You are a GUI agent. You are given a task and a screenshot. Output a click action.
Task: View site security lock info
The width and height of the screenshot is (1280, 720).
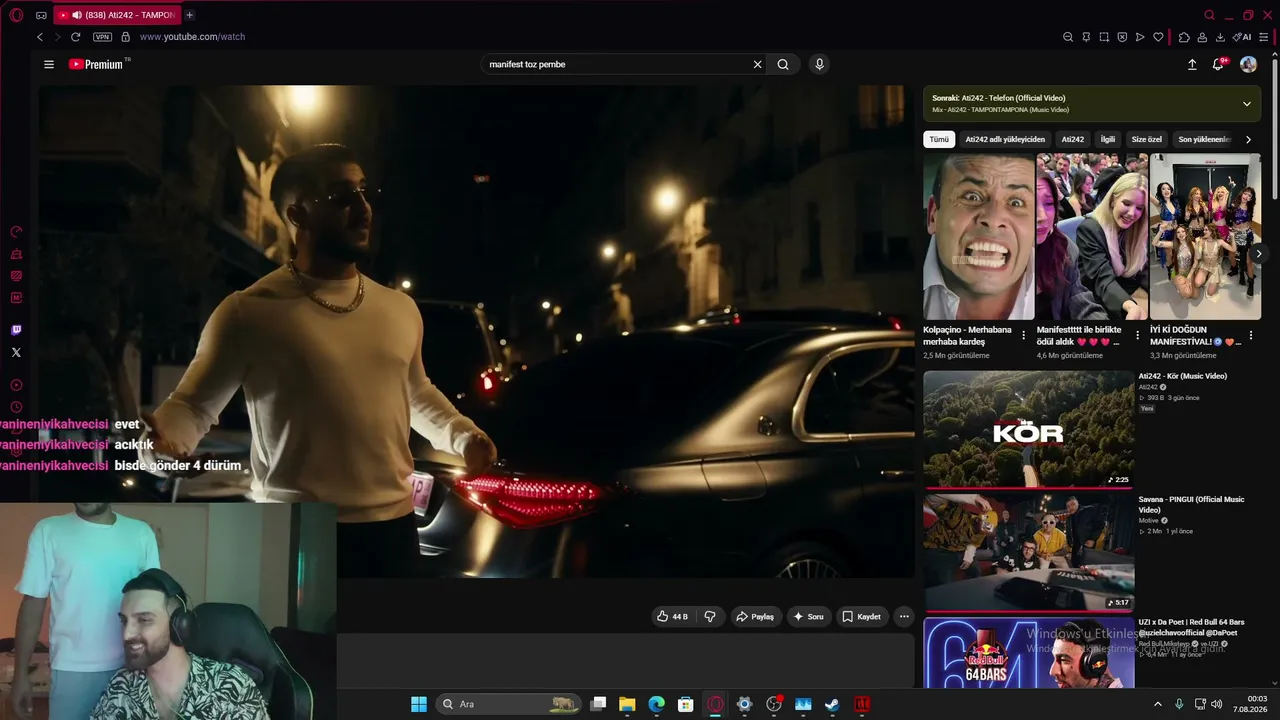point(125,37)
